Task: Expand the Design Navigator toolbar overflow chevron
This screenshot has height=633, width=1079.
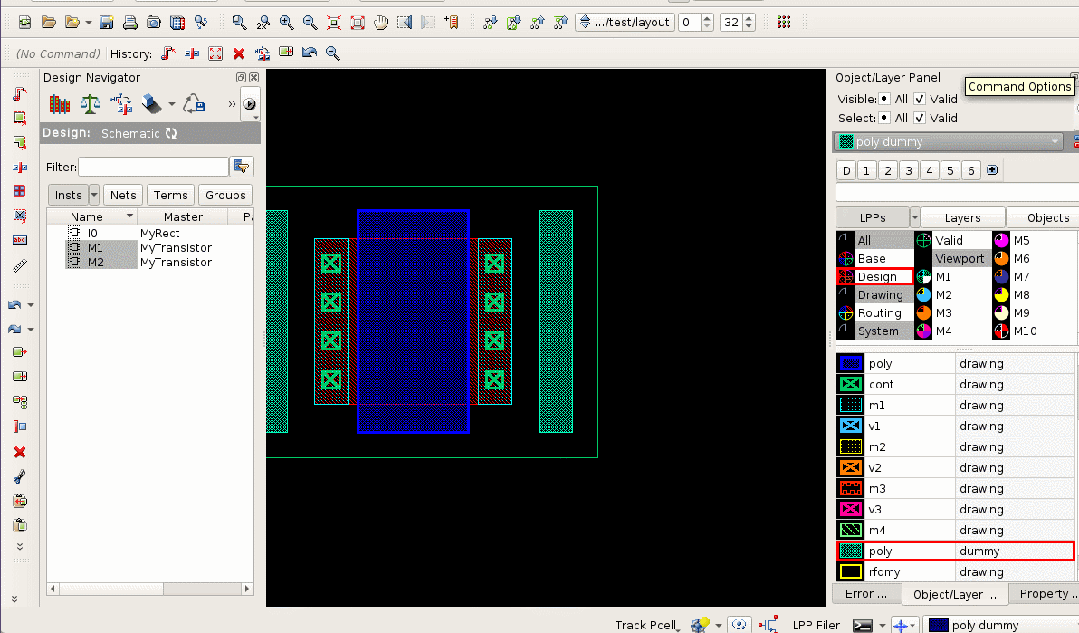Action: pos(232,104)
